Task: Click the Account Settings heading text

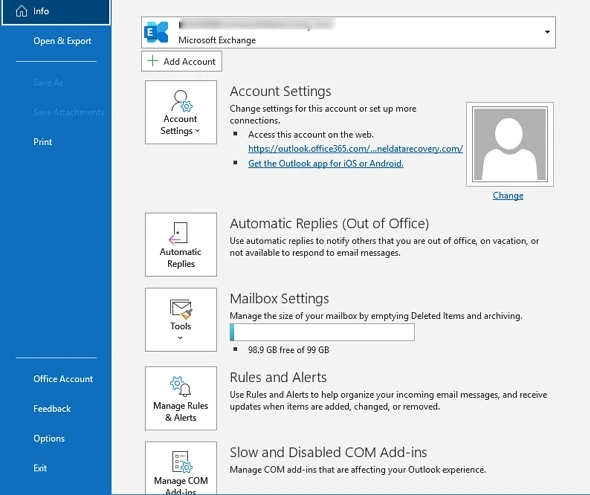Action: pyautogui.click(x=281, y=91)
